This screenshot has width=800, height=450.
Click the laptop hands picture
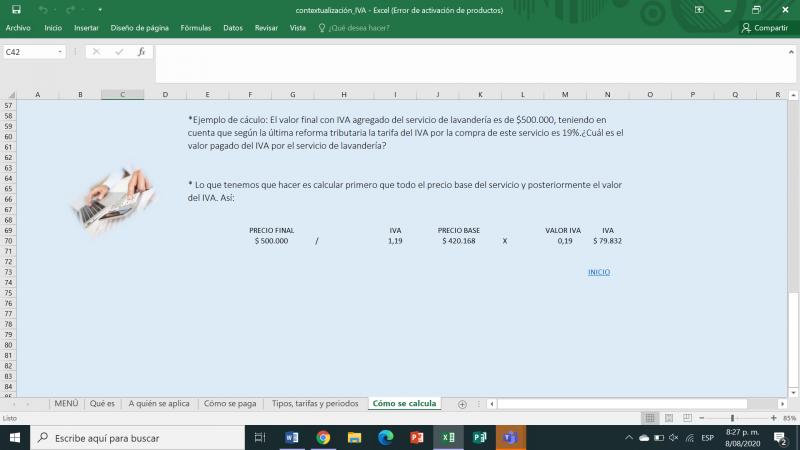coord(114,200)
